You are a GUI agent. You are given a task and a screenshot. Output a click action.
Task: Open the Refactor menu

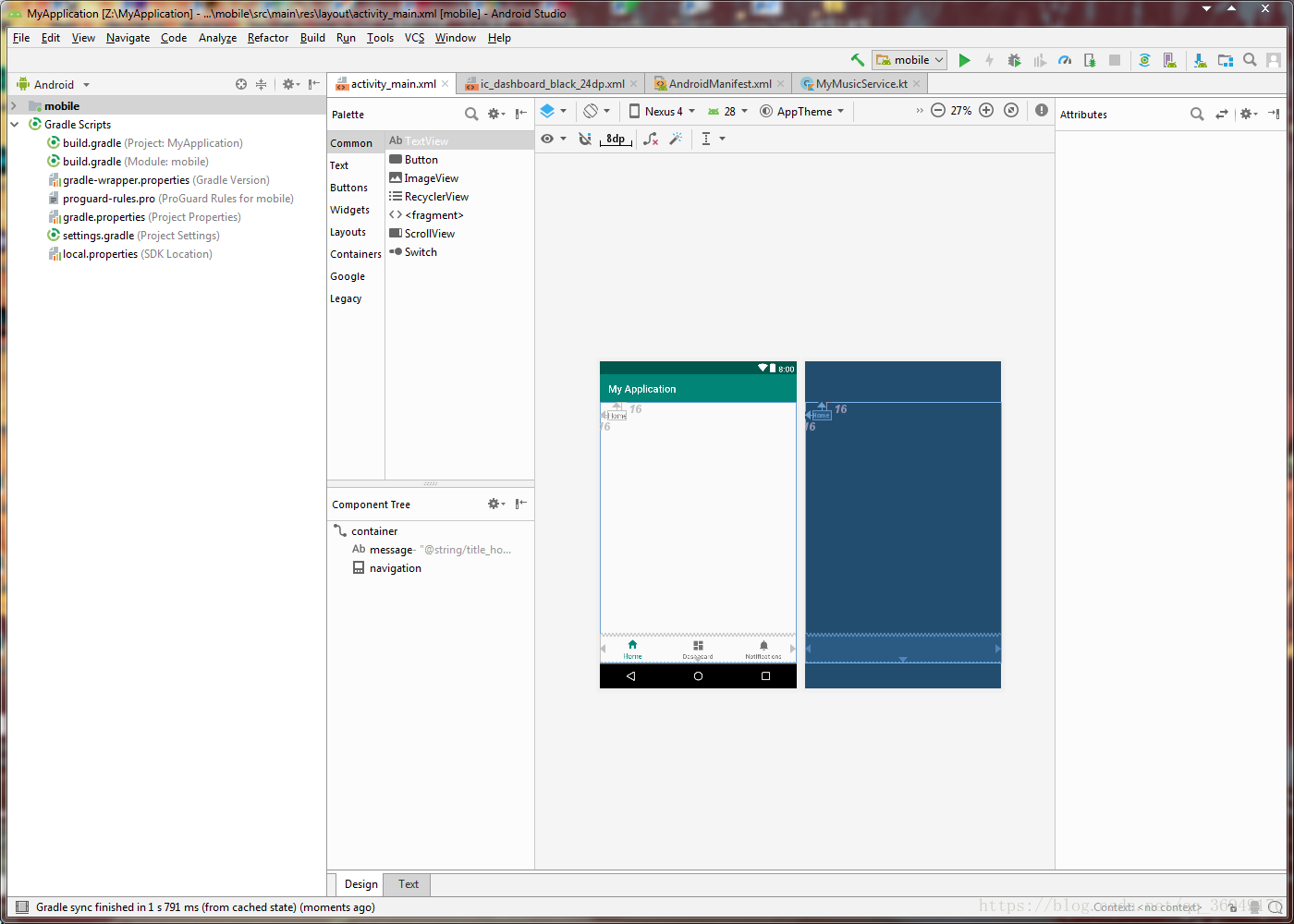[x=267, y=38]
